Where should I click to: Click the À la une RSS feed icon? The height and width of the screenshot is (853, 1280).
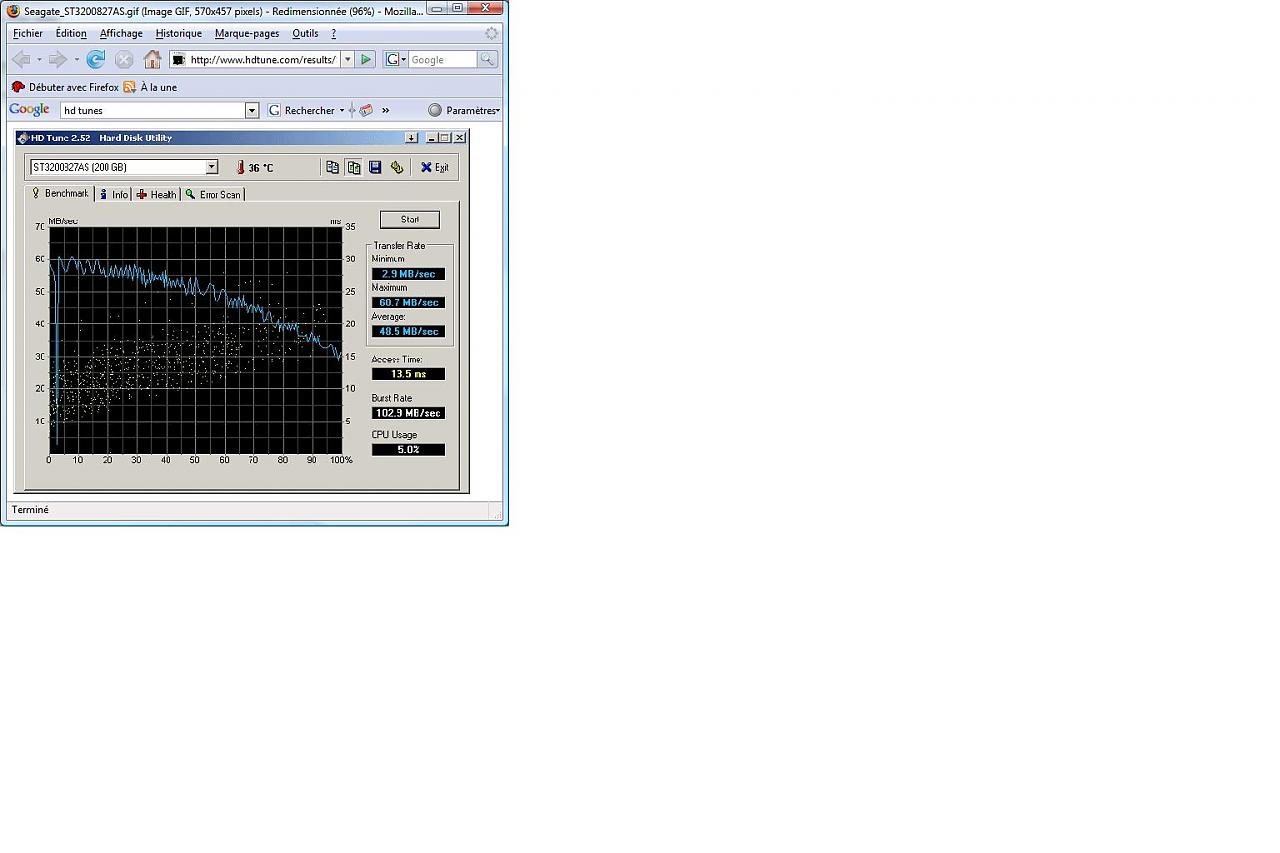coord(129,87)
